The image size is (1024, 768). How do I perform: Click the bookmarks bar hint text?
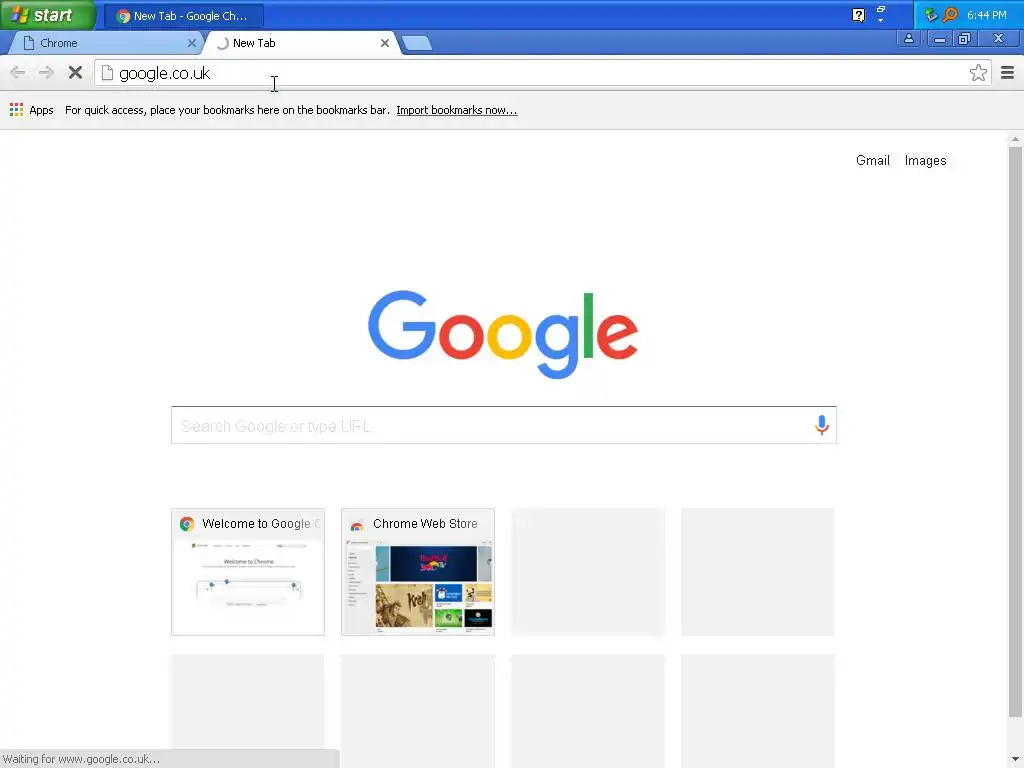[x=227, y=110]
